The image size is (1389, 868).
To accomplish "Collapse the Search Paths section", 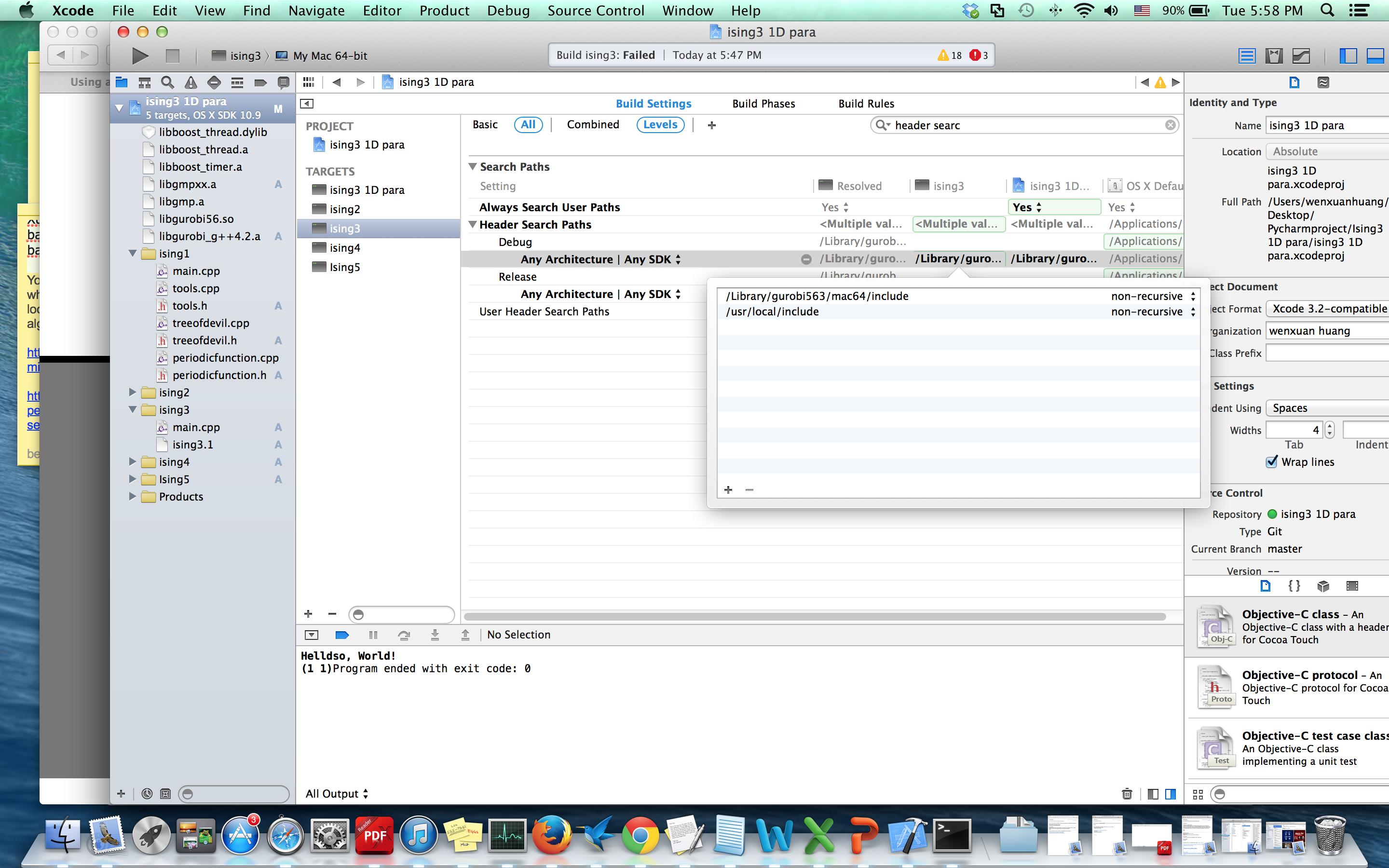I will [x=473, y=166].
